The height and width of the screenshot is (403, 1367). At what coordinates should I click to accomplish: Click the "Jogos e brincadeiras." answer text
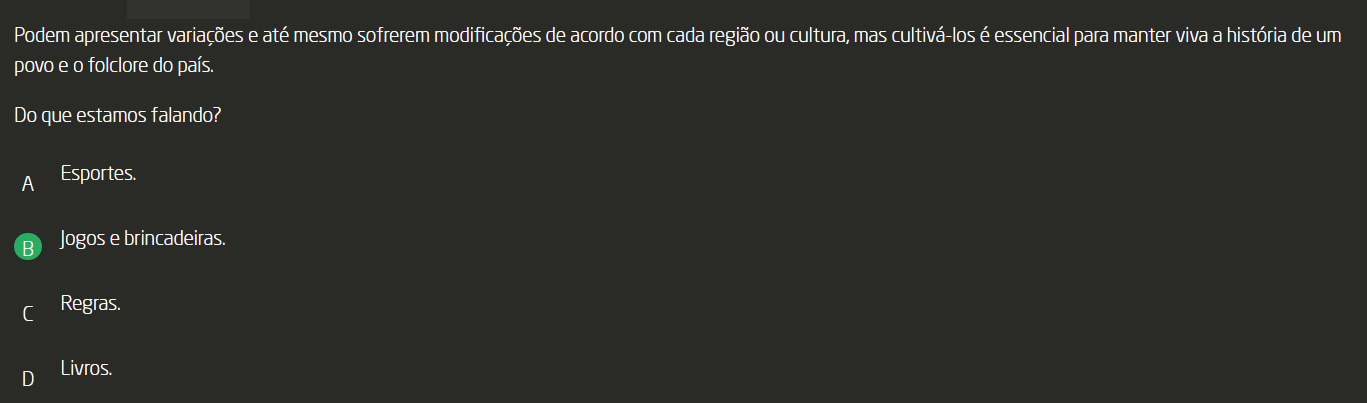[143, 239]
